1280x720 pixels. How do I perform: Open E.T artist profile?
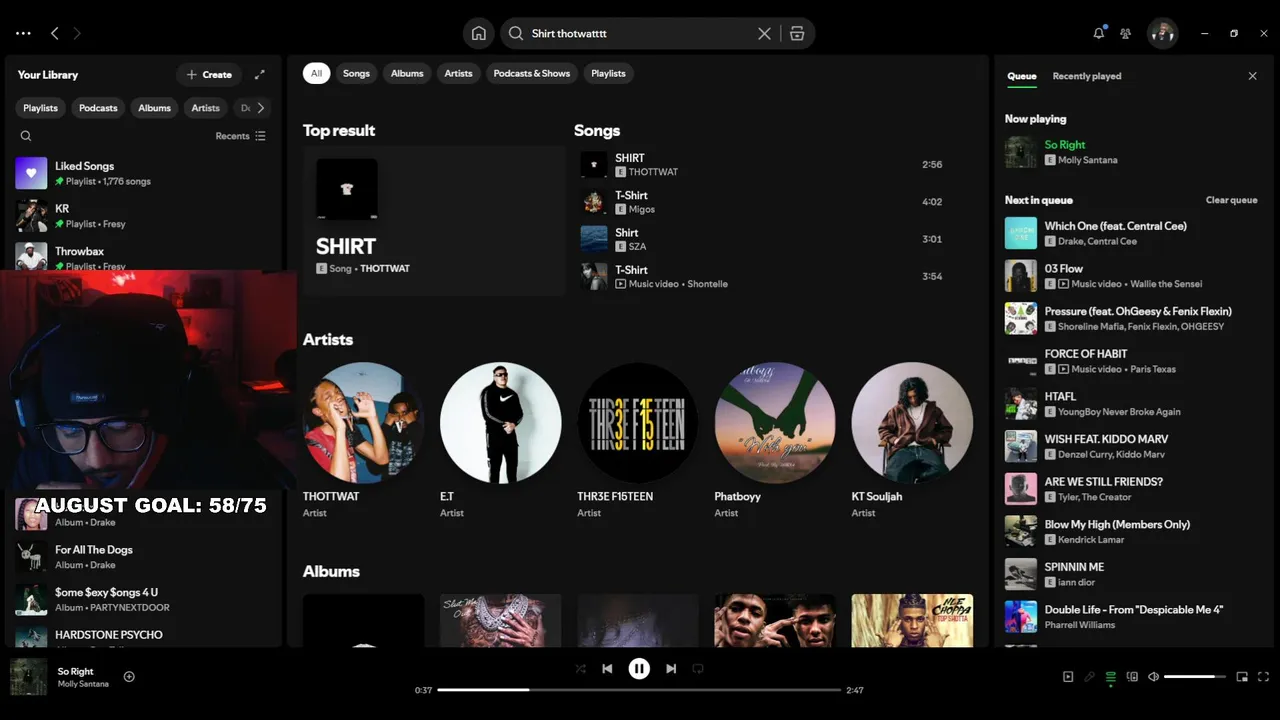click(500, 440)
